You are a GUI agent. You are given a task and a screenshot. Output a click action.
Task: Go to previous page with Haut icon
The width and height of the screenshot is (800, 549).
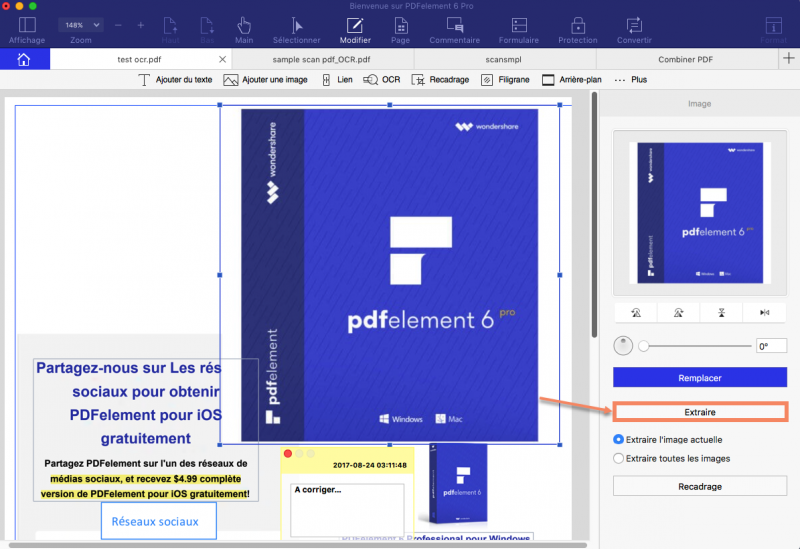[x=170, y=26]
